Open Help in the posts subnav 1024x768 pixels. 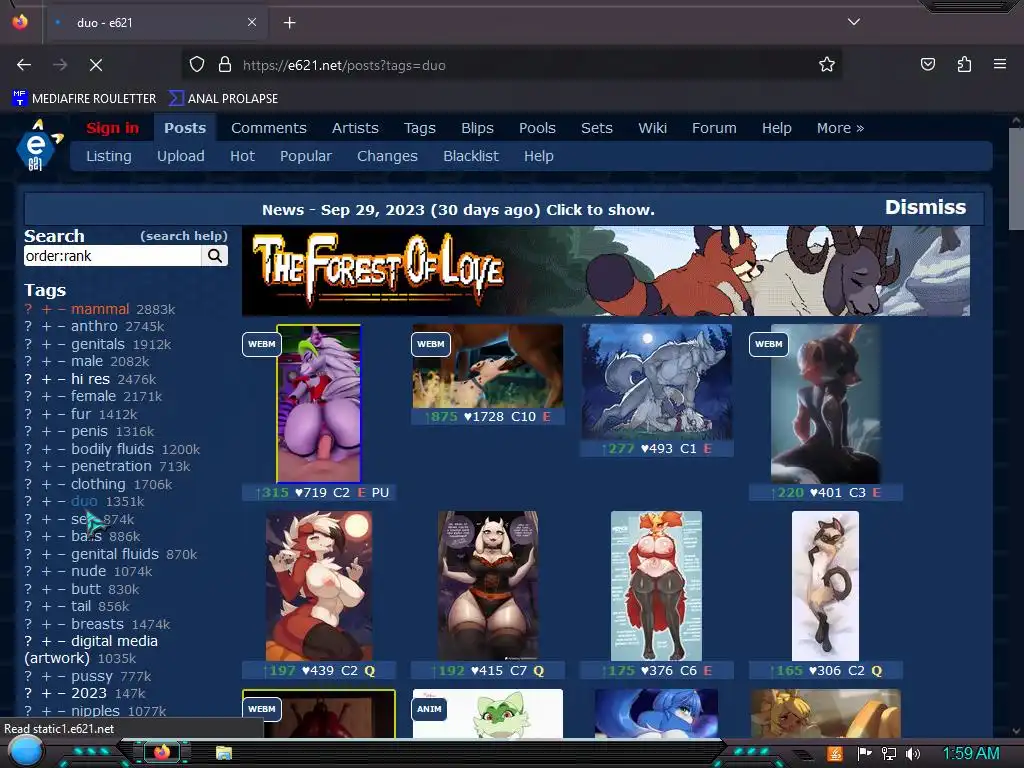coord(538,156)
